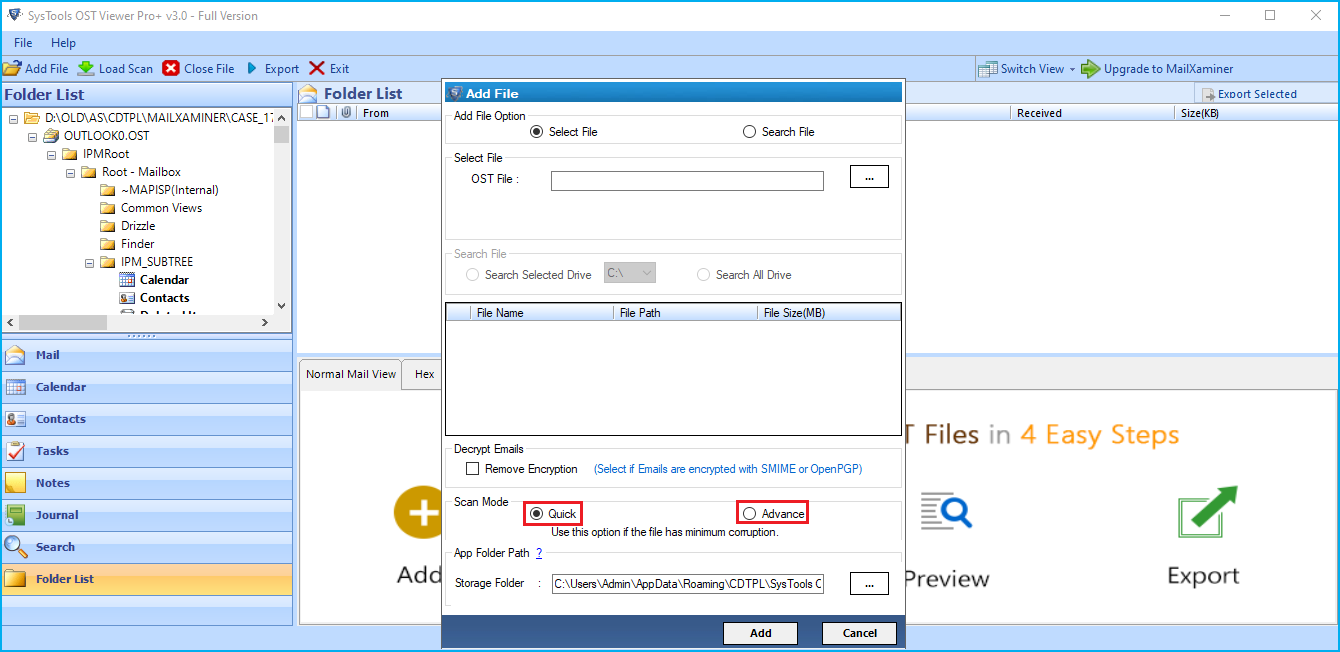Open the File menu
The height and width of the screenshot is (652, 1340).
coord(23,43)
